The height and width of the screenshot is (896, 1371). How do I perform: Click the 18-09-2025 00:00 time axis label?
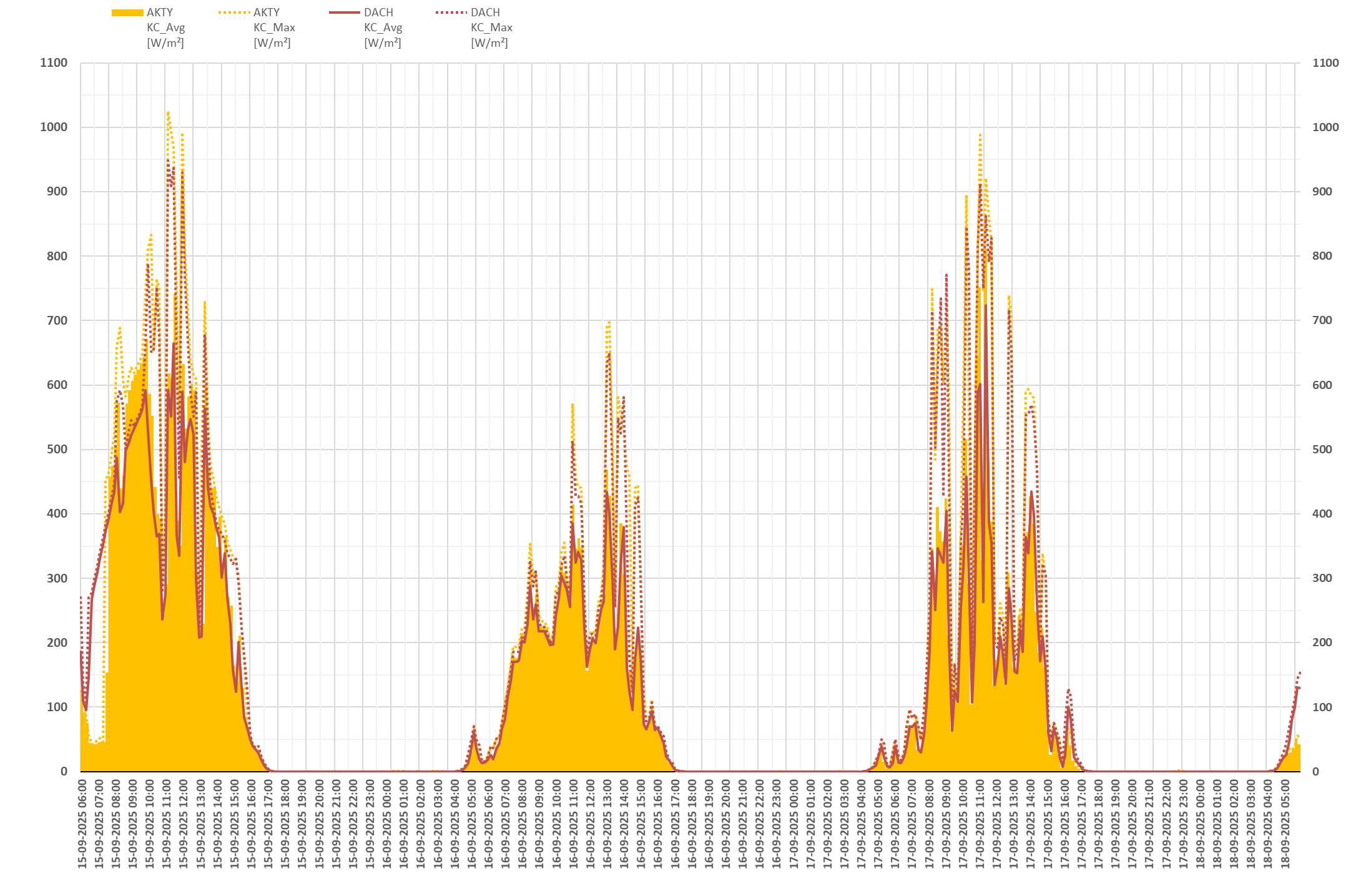[1200, 824]
